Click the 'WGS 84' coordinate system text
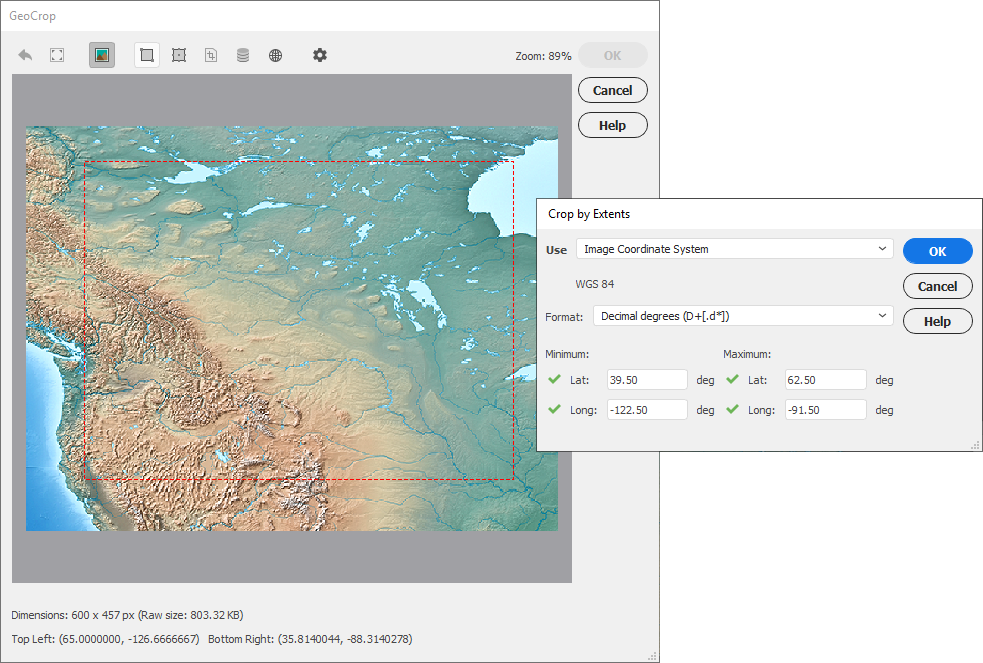The image size is (983, 663). tap(594, 284)
